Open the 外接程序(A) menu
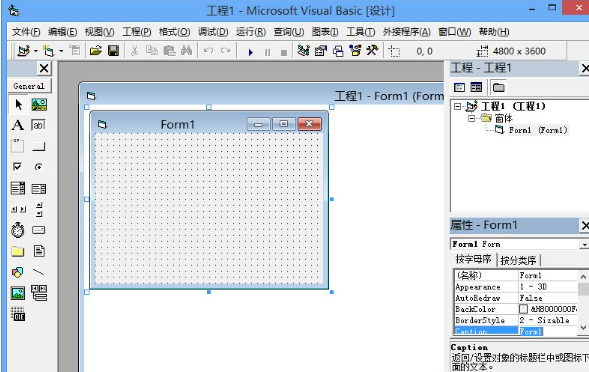Viewport: 589px width, 372px height. 406,32
